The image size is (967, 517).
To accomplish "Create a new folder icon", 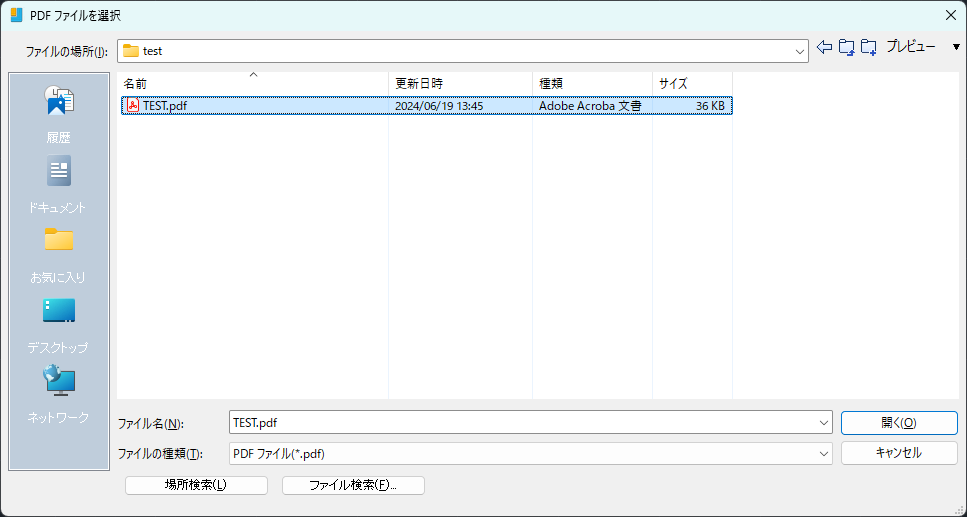I will coord(869,47).
